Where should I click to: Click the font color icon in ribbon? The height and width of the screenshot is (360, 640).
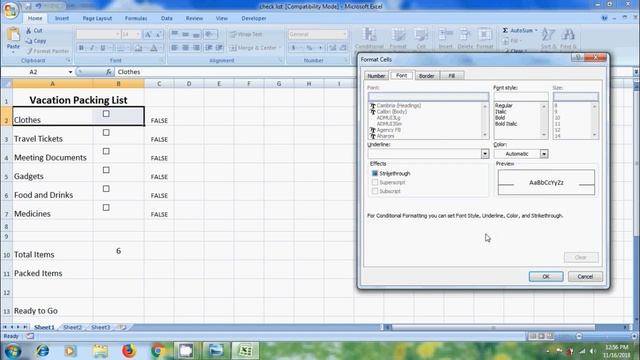tap(154, 48)
